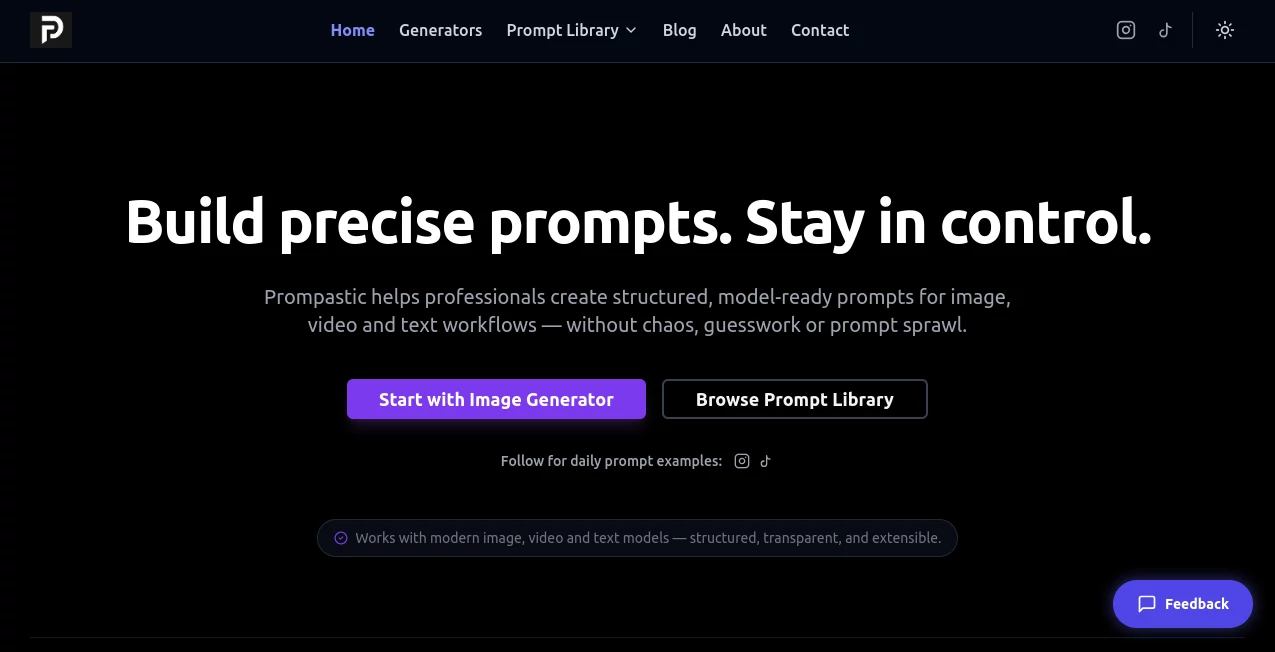This screenshot has width=1275, height=652.
Task: Open TikTok from the top navigation bar
Action: [1165, 30]
